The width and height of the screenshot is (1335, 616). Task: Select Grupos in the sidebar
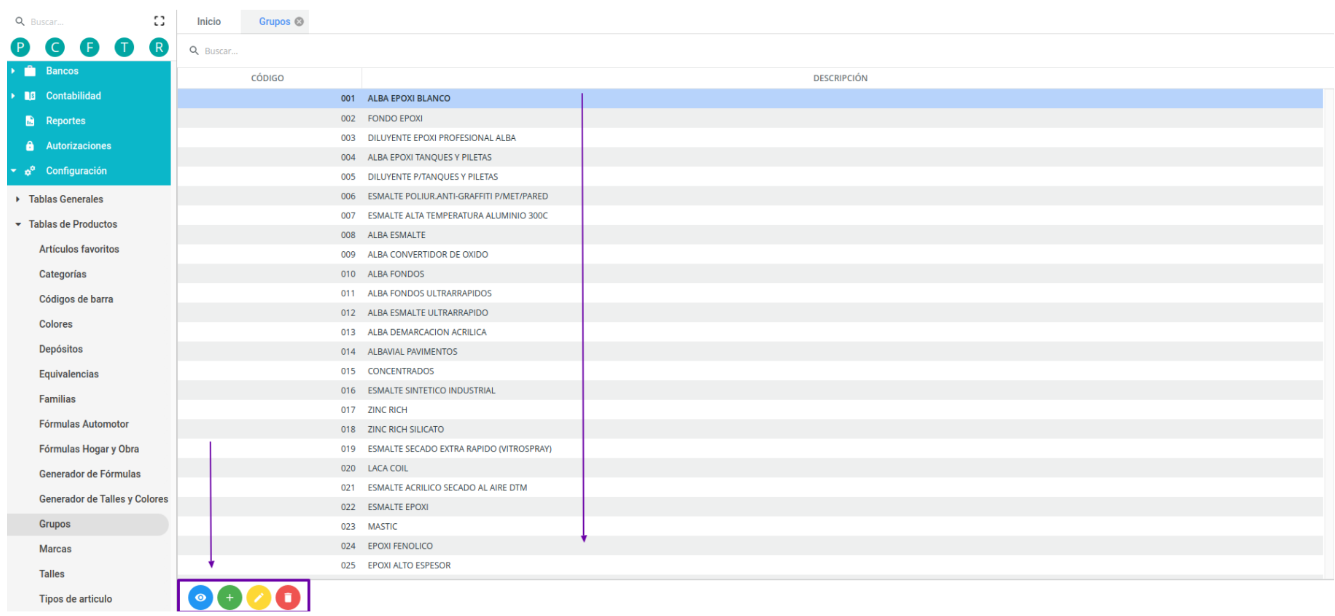88,524
